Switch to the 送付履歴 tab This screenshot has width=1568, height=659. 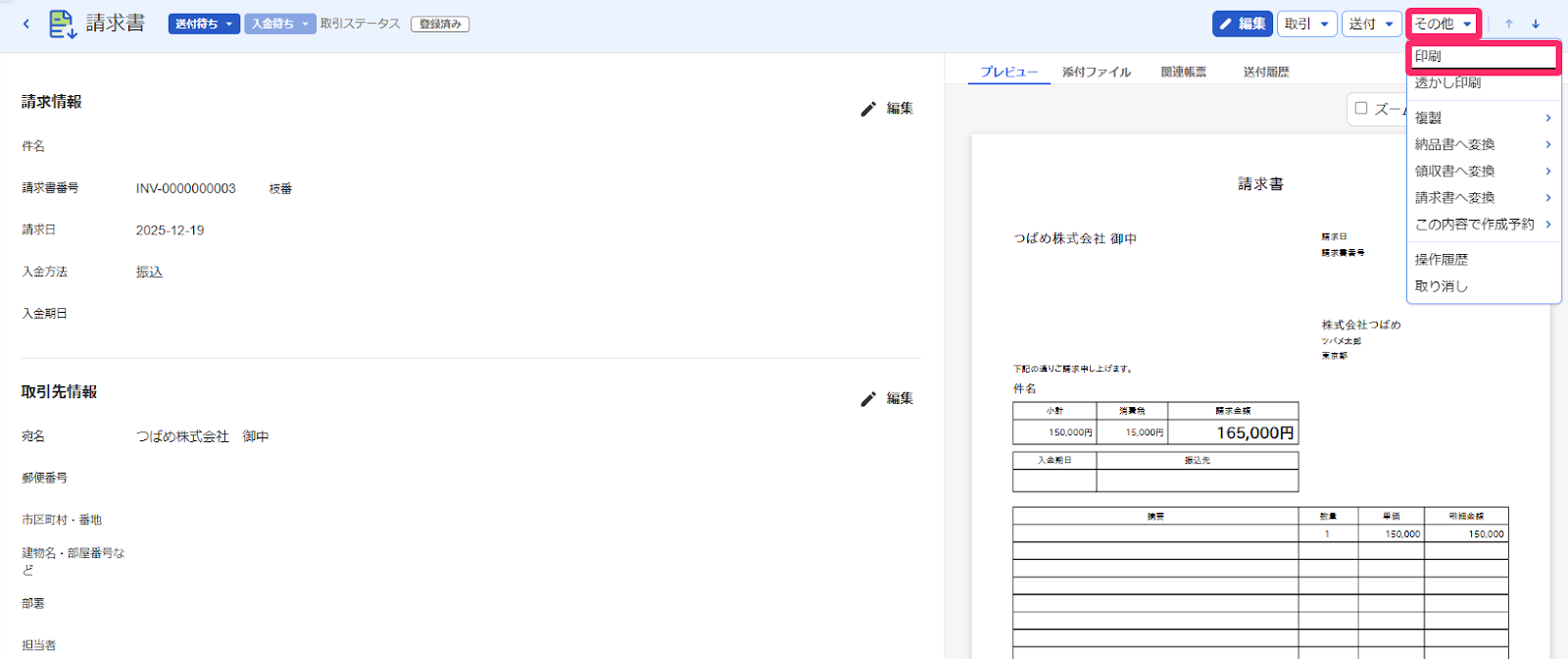point(1266,72)
